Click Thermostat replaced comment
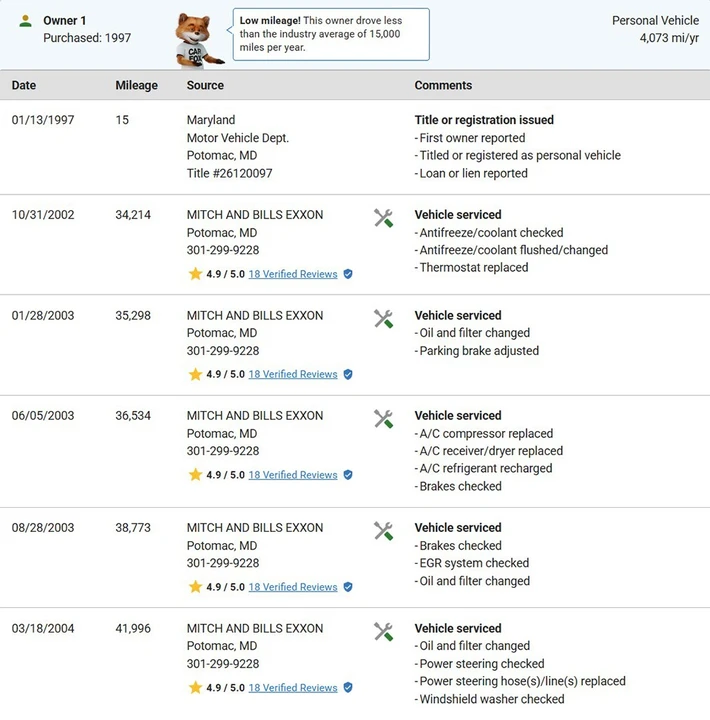 click(474, 267)
